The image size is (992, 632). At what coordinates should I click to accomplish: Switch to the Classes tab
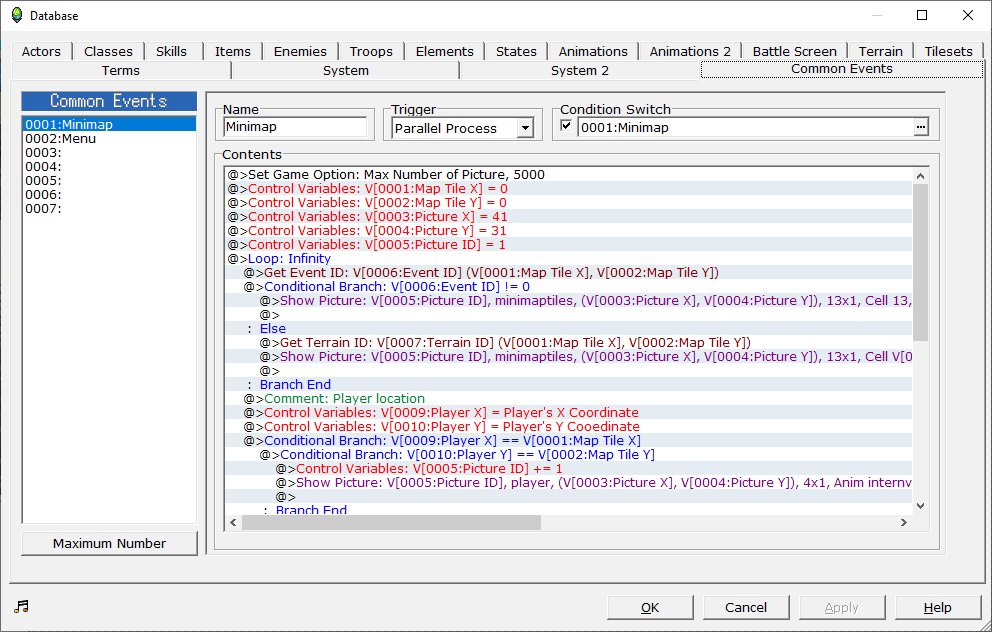(x=108, y=51)
